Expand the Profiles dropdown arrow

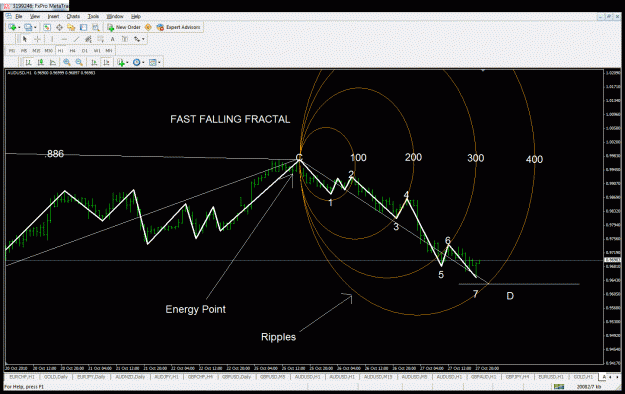point(35,27)
